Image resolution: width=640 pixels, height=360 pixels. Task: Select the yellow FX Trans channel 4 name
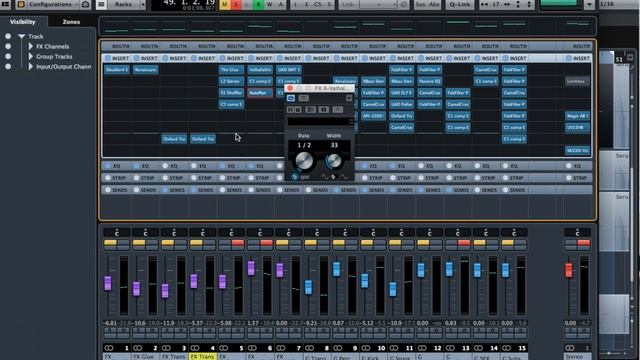click(202, 356)
